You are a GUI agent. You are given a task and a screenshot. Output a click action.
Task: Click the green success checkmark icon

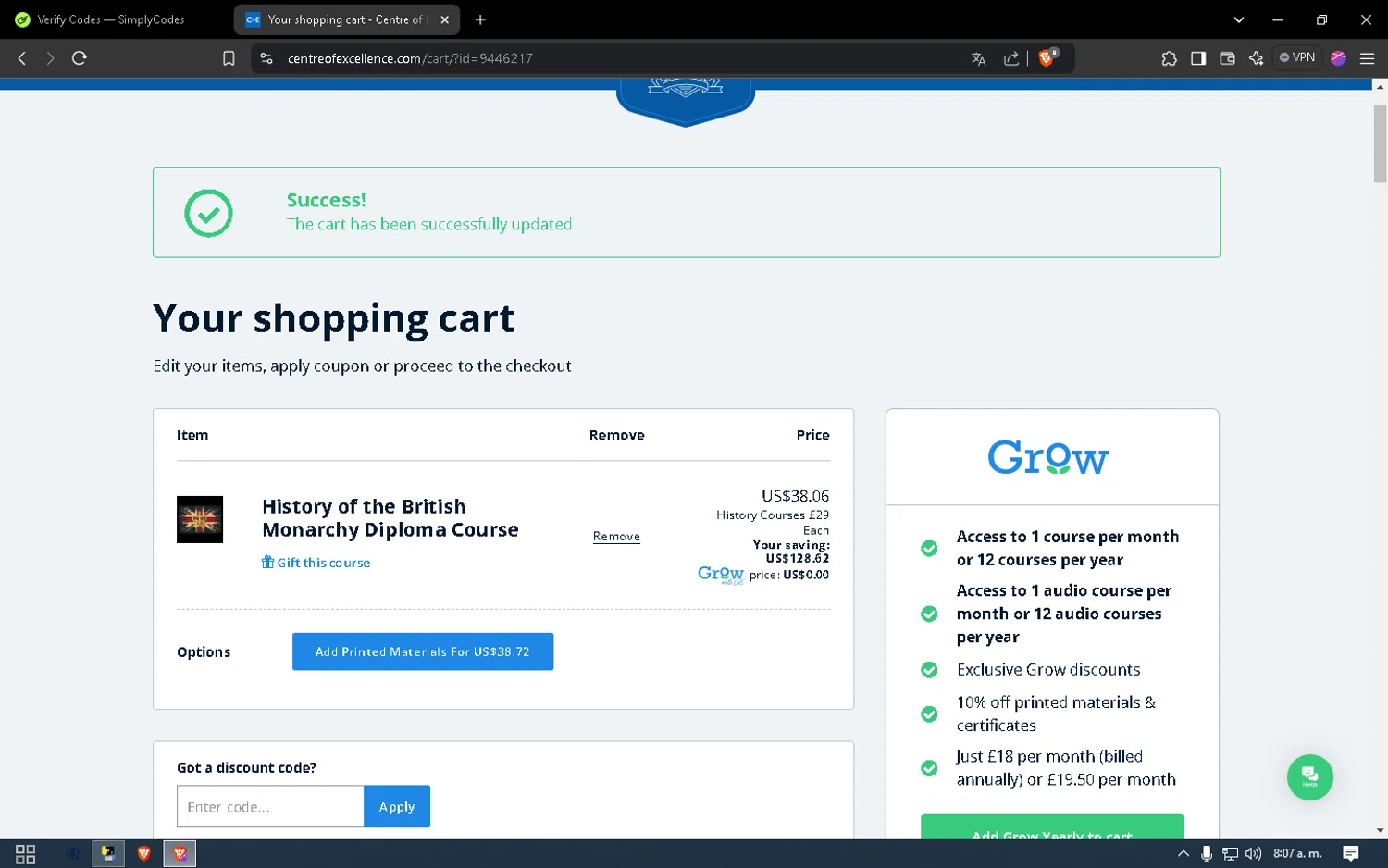208,213
